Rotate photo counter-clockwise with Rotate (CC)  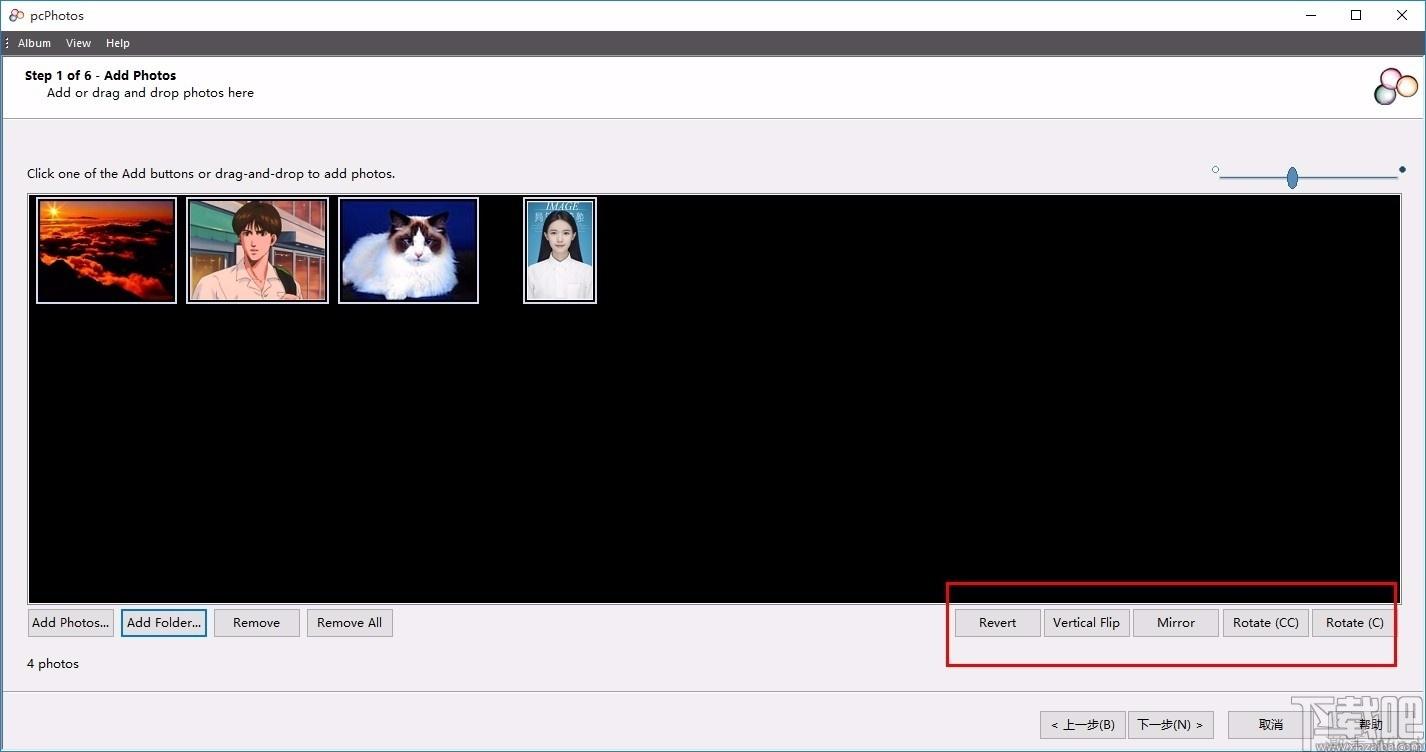coord(1266,623)
